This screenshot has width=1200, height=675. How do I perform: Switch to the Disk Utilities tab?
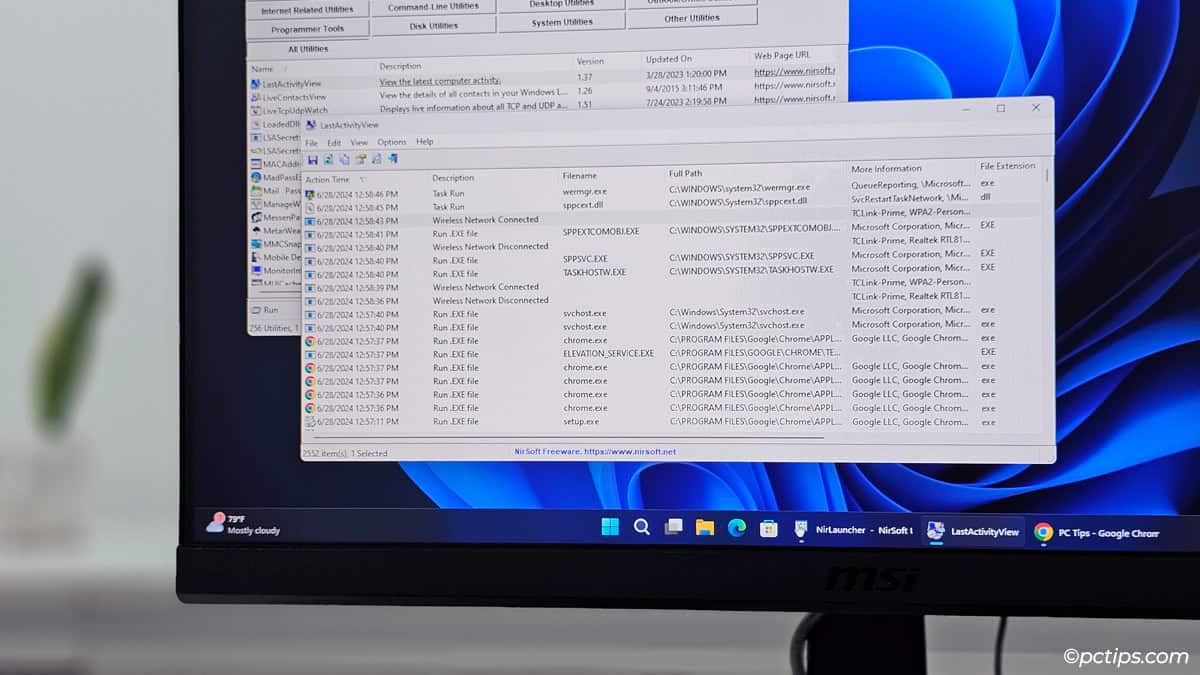pos(433,26)
